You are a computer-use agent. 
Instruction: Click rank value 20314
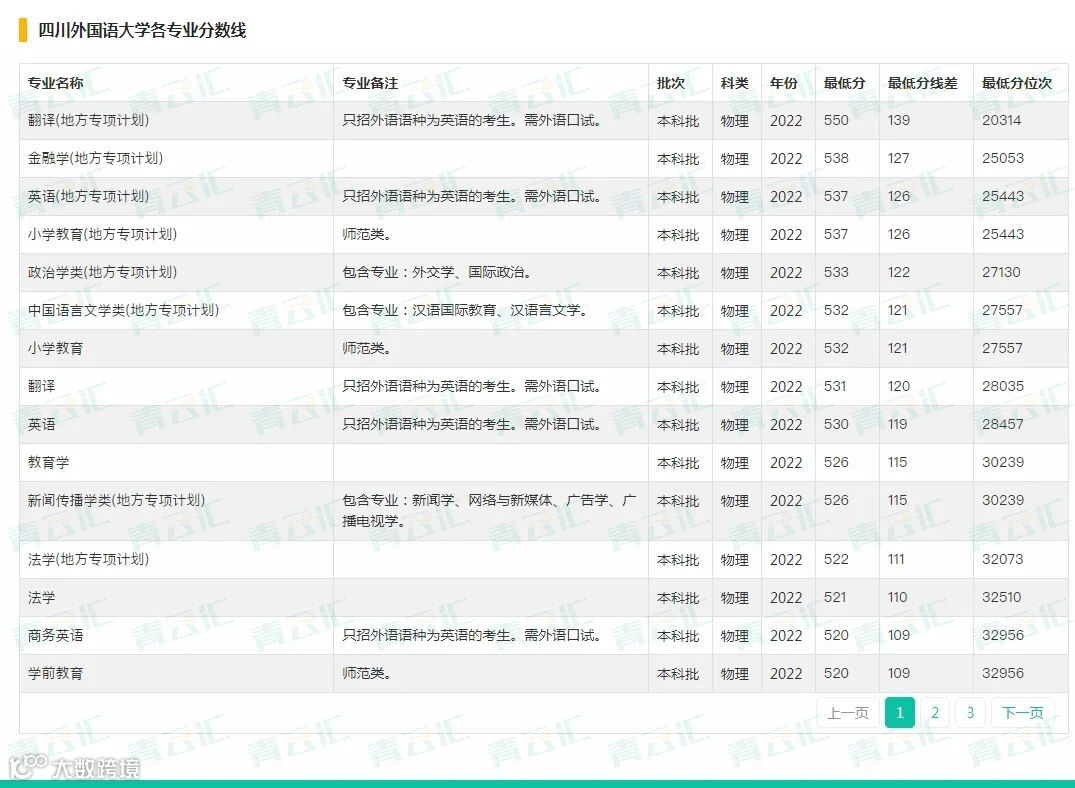coord(1002,121)
